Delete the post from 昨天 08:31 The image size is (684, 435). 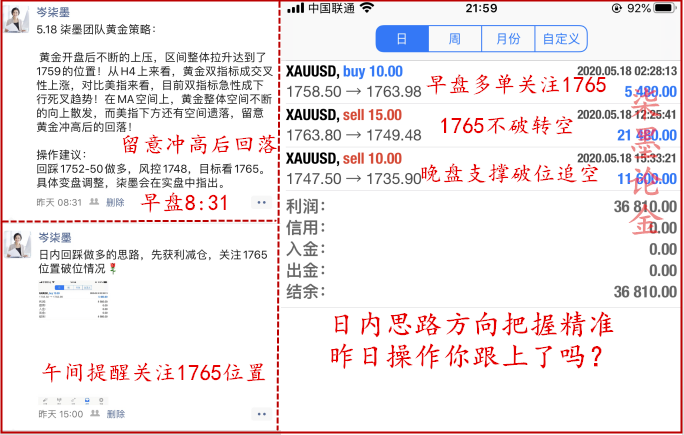[115, 202]
